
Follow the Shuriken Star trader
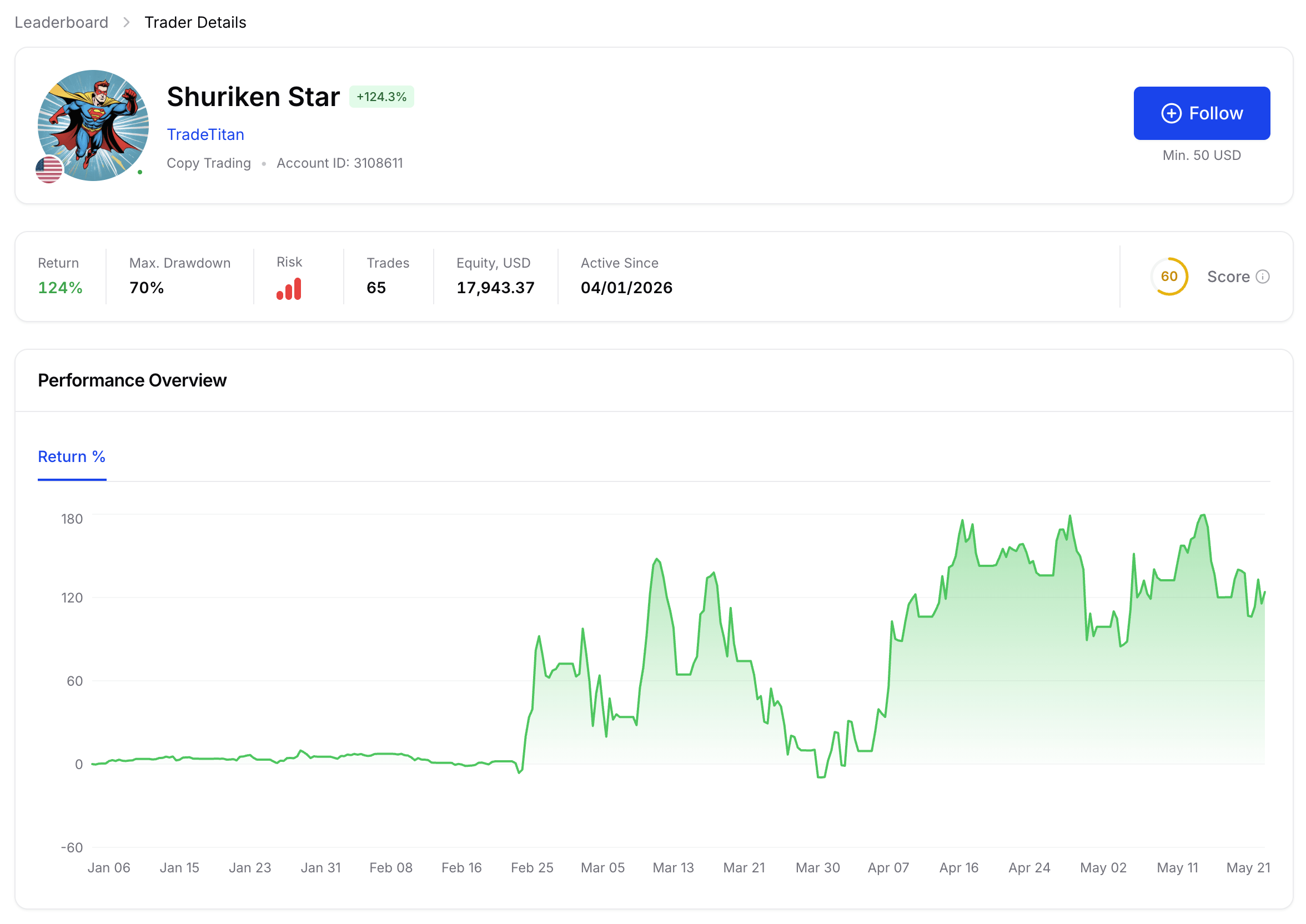(x=1202, y=113)
